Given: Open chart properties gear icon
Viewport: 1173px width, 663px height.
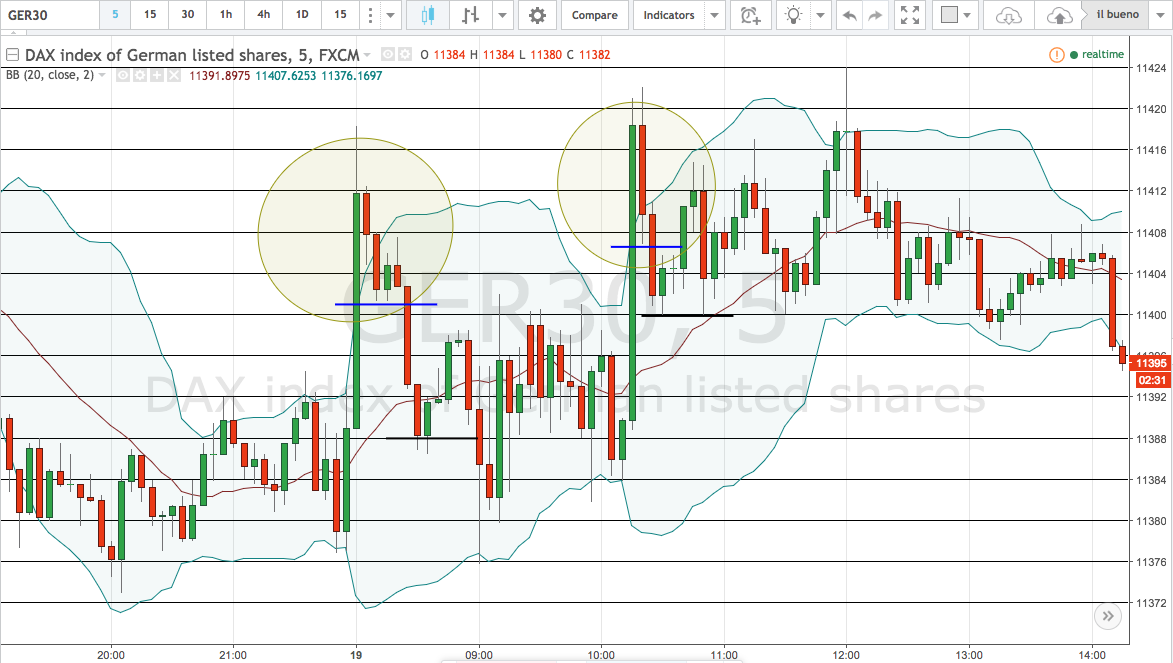Looking at the screenshot, I should 537,15.
